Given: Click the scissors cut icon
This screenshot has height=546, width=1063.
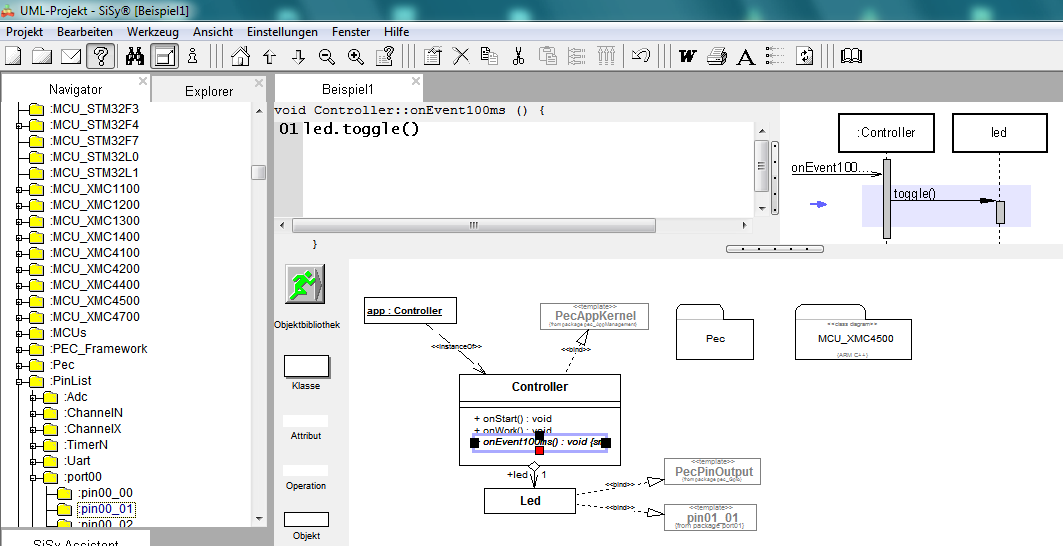Looking at the screenshot, I should tap(518, 56).
